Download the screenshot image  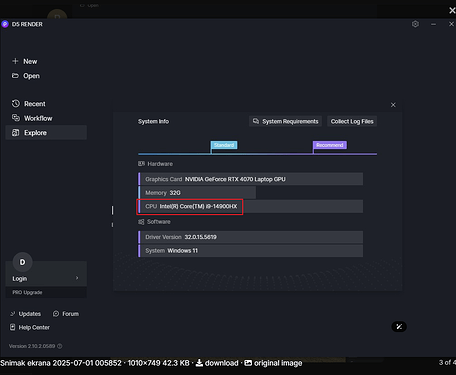pyautogui.click(x=217, y=363)
